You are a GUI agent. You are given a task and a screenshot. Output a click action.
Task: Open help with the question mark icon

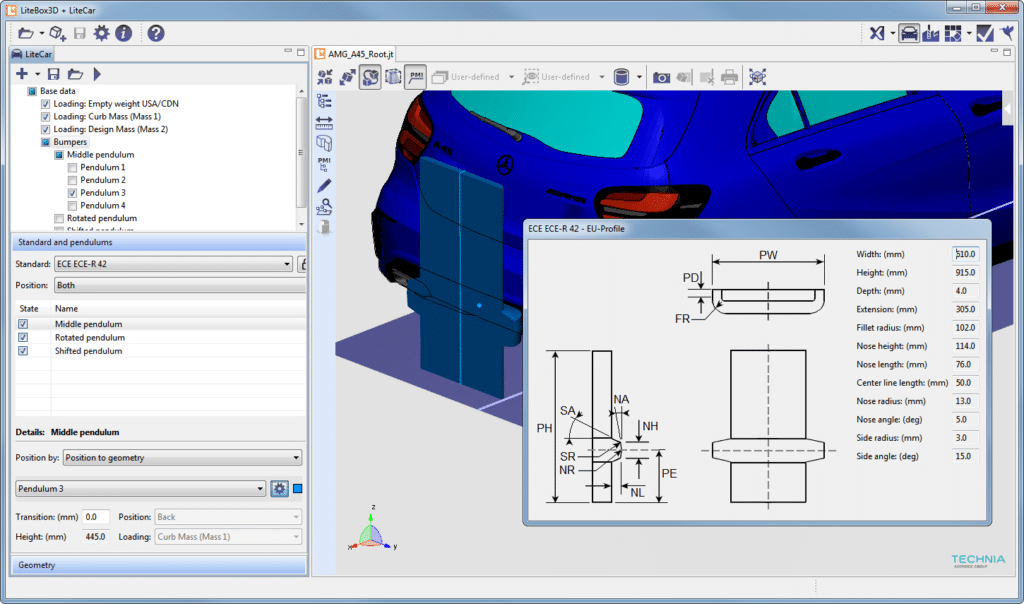(155, 33)
